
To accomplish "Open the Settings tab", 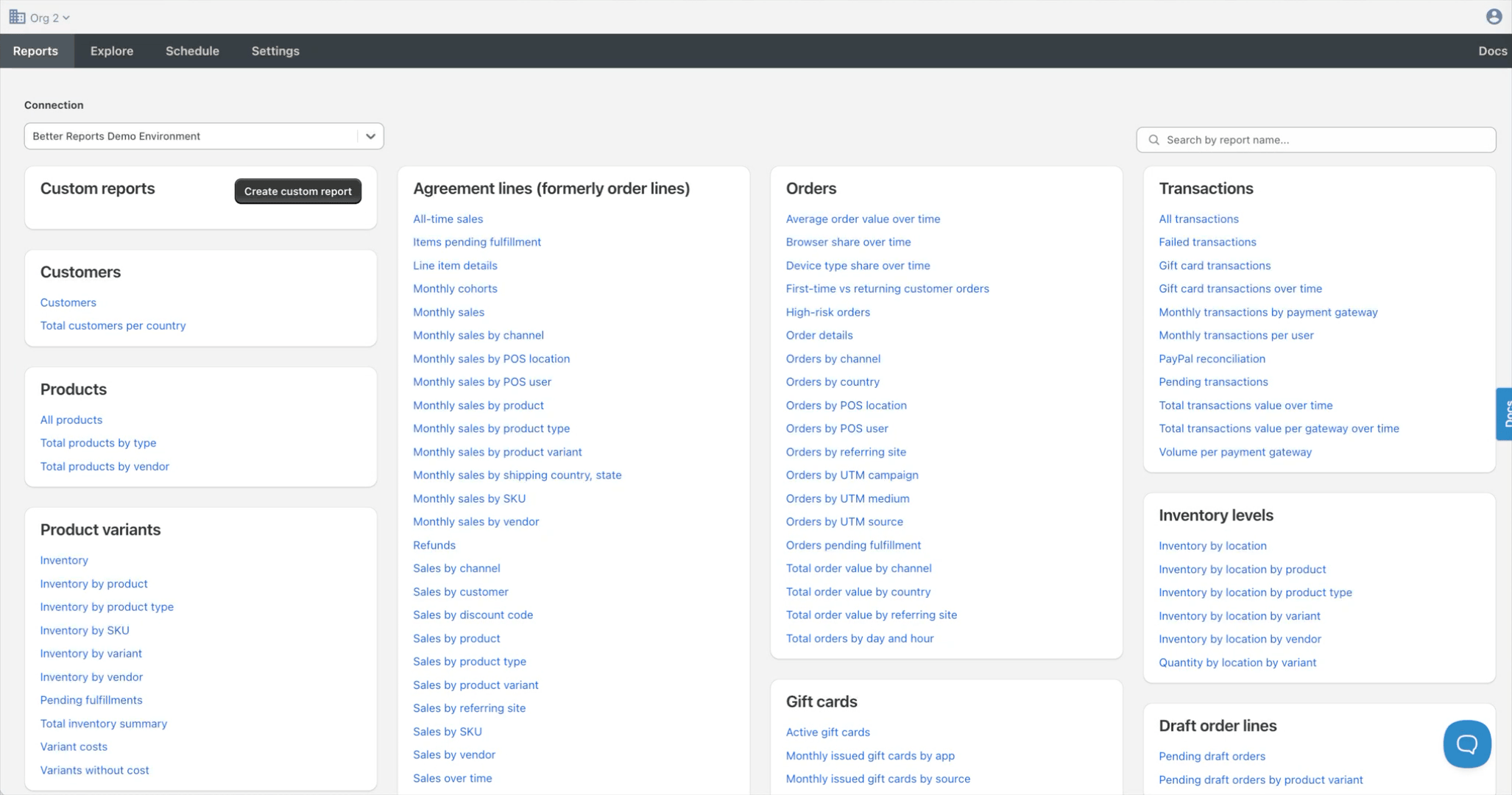I will pos(275,51).
